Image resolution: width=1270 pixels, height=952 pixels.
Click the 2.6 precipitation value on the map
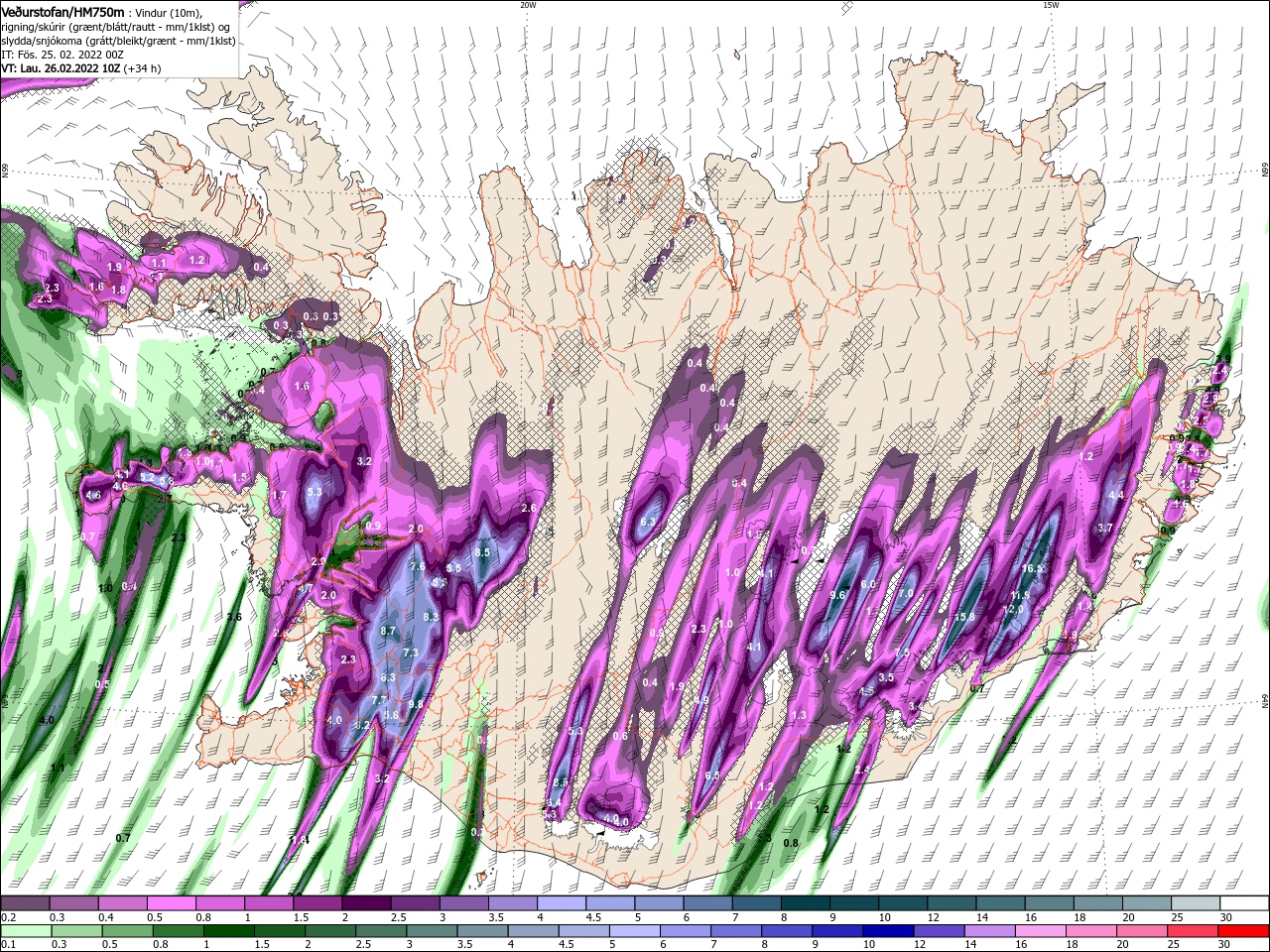(529, 509)
